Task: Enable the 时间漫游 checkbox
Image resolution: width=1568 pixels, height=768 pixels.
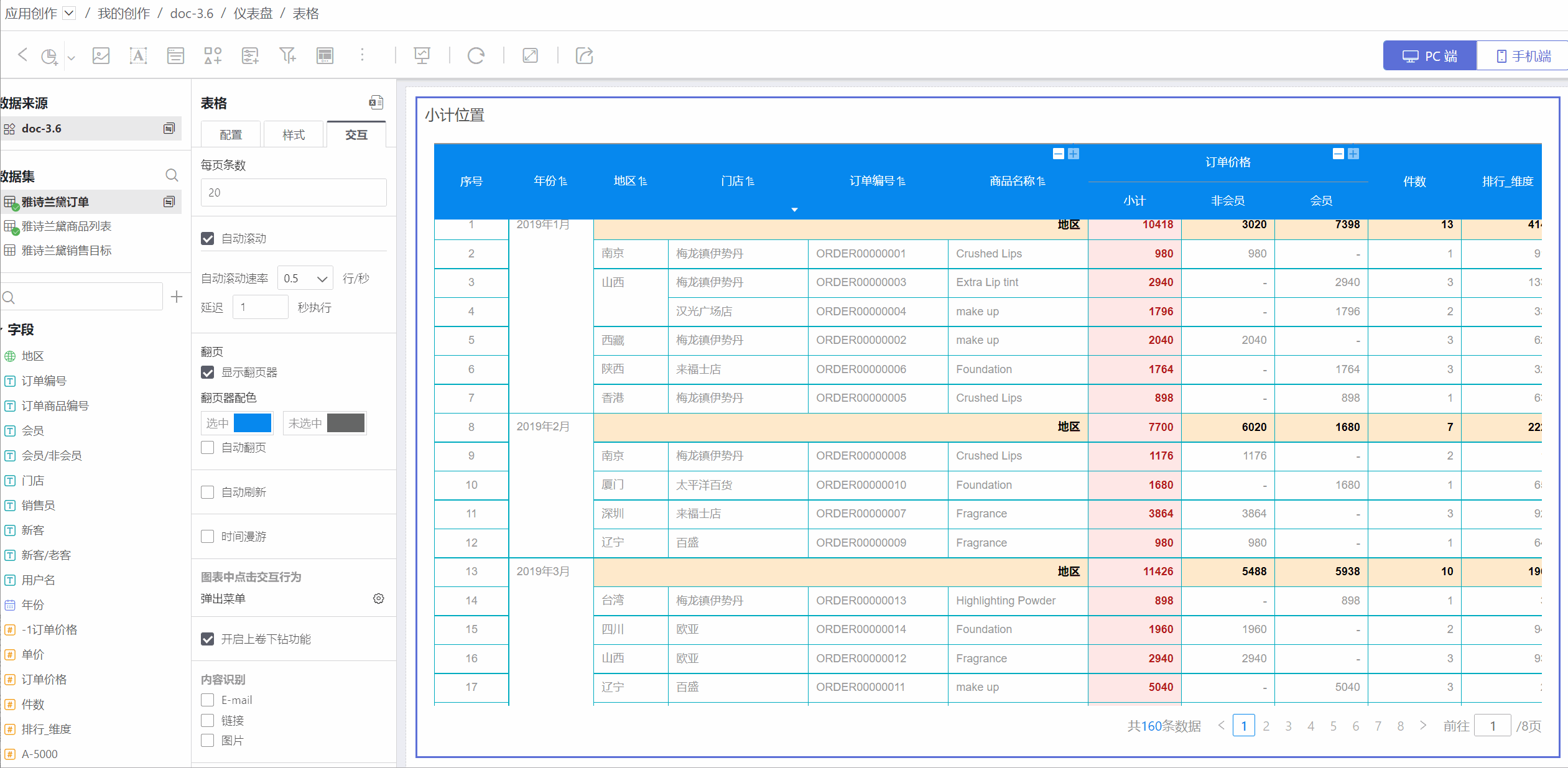Action: [x=208, y=537]
